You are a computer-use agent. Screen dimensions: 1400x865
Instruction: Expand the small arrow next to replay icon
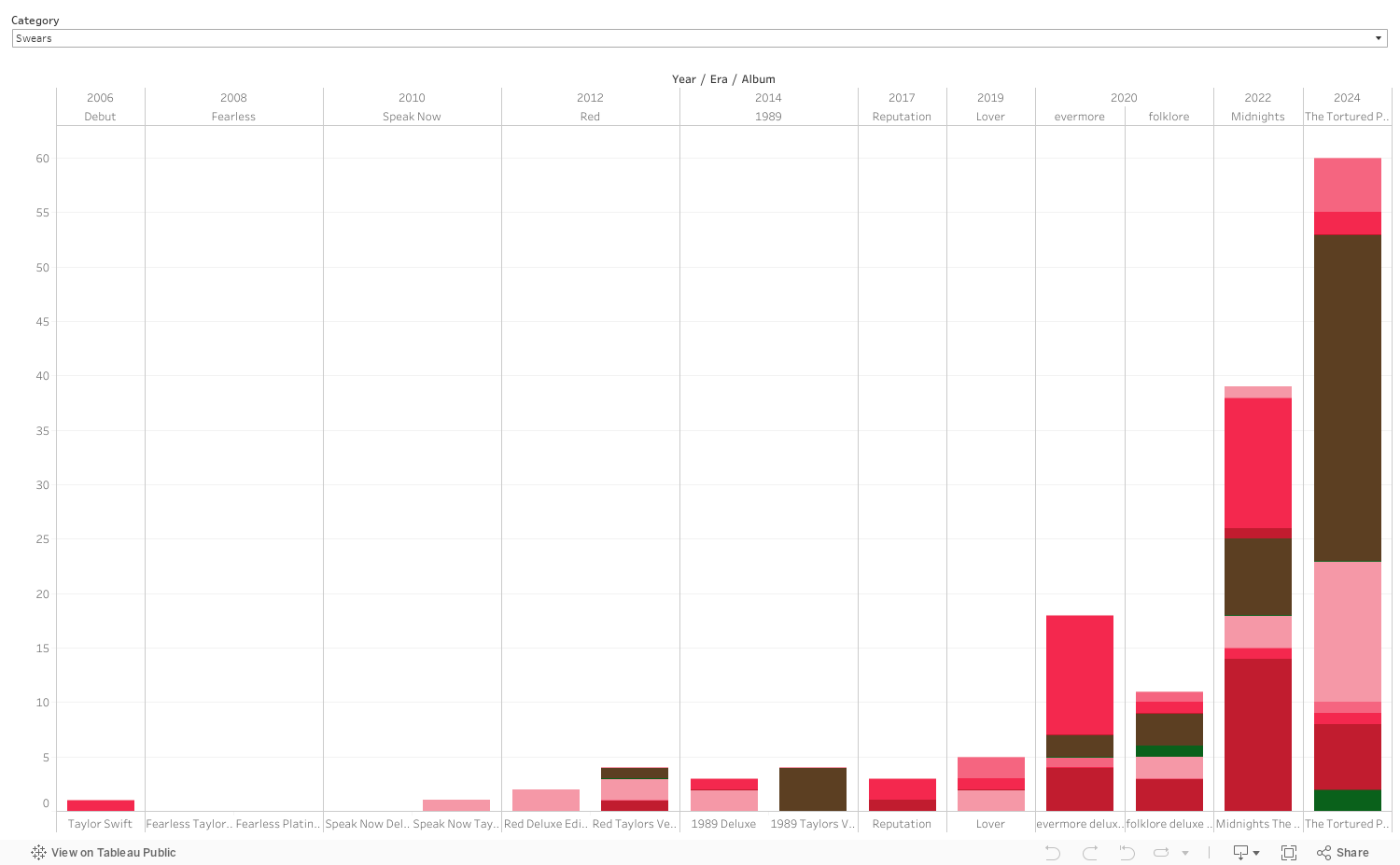coord(1185,853)
